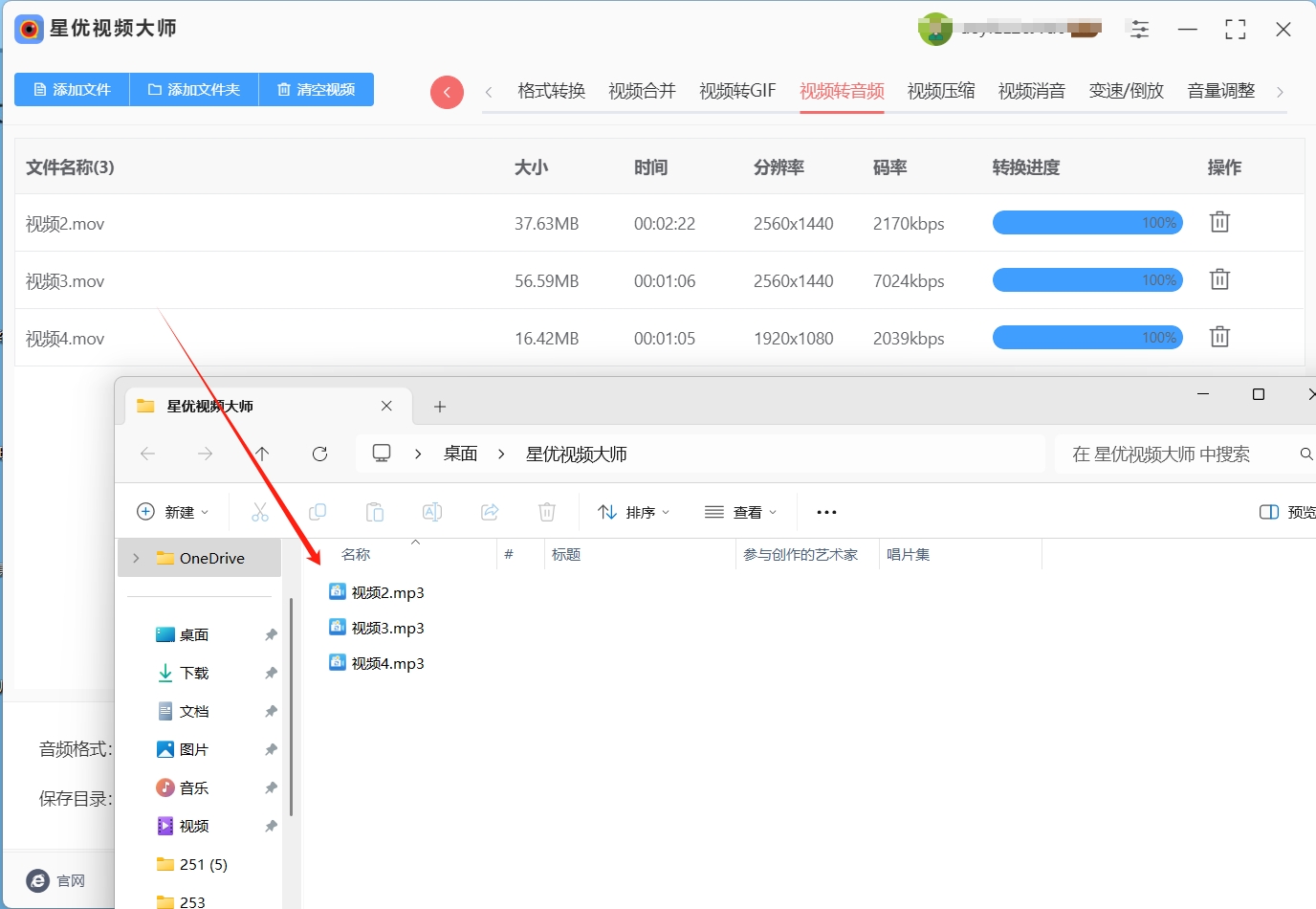This screenshot has height=909, width=1316.
Task: Click the search magnifier in Explorer
Action: [x=1306, y=454]
